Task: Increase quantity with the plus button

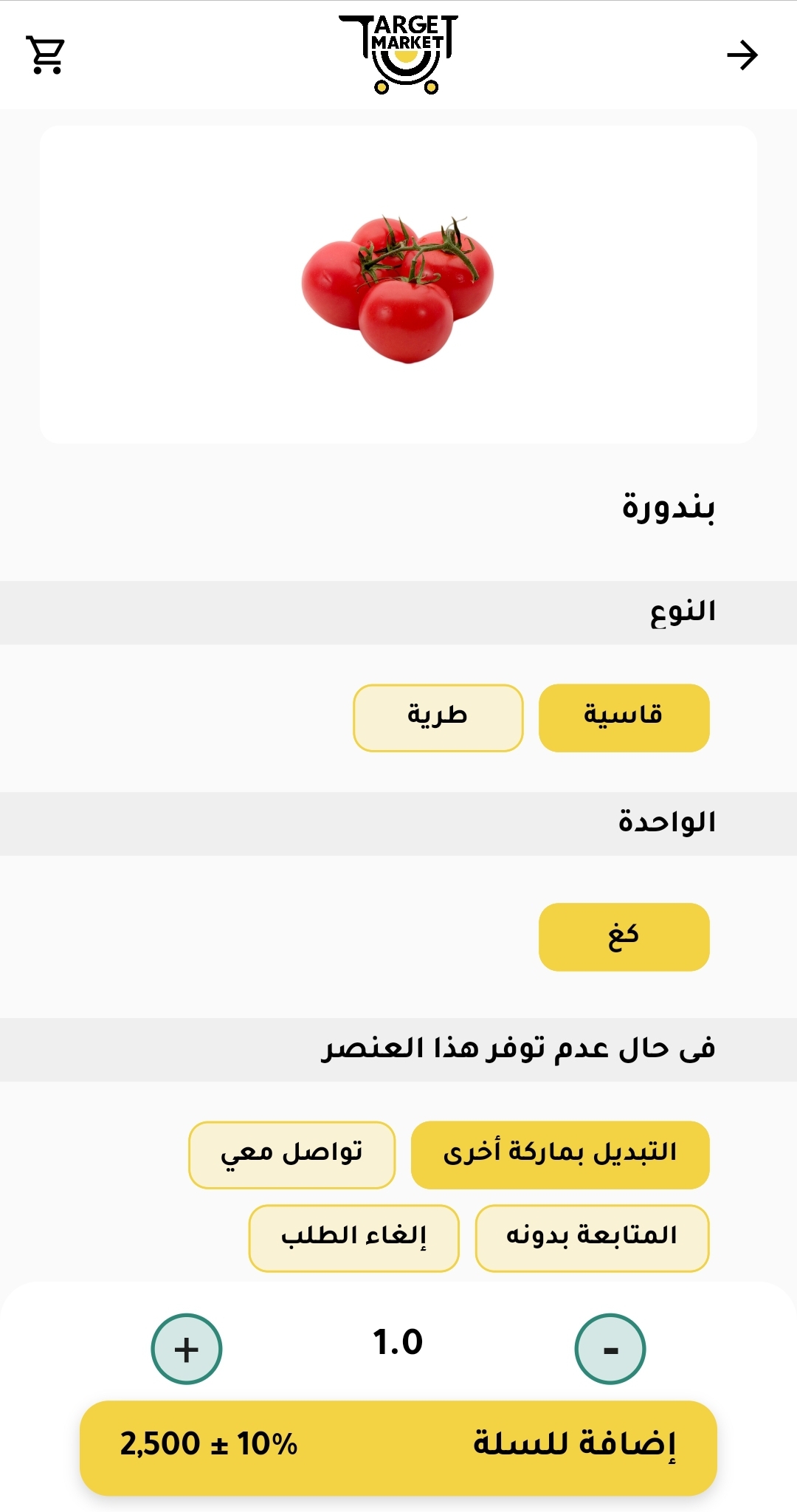Action: point(187,1349)
